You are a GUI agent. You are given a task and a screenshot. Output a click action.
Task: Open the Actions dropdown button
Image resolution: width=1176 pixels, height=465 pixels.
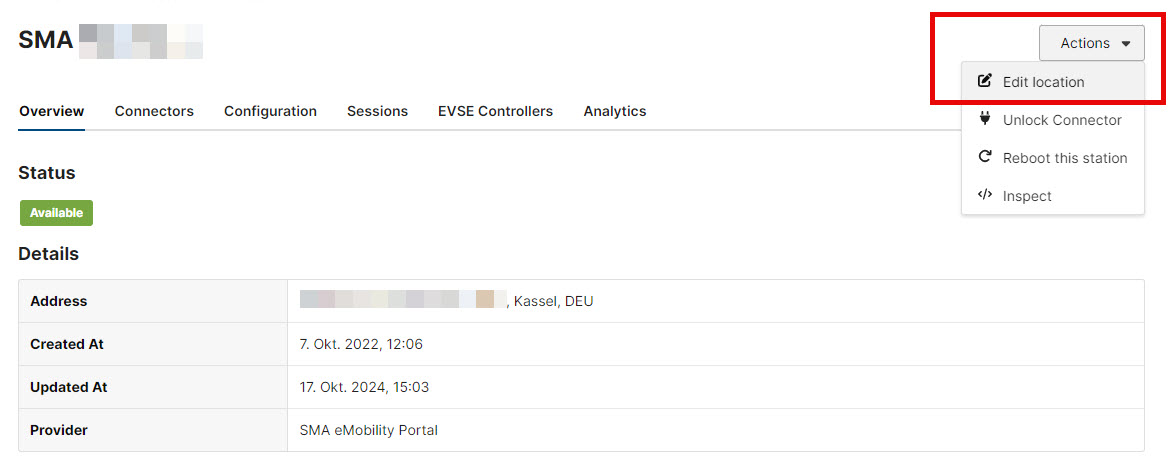pos(1091,43)
